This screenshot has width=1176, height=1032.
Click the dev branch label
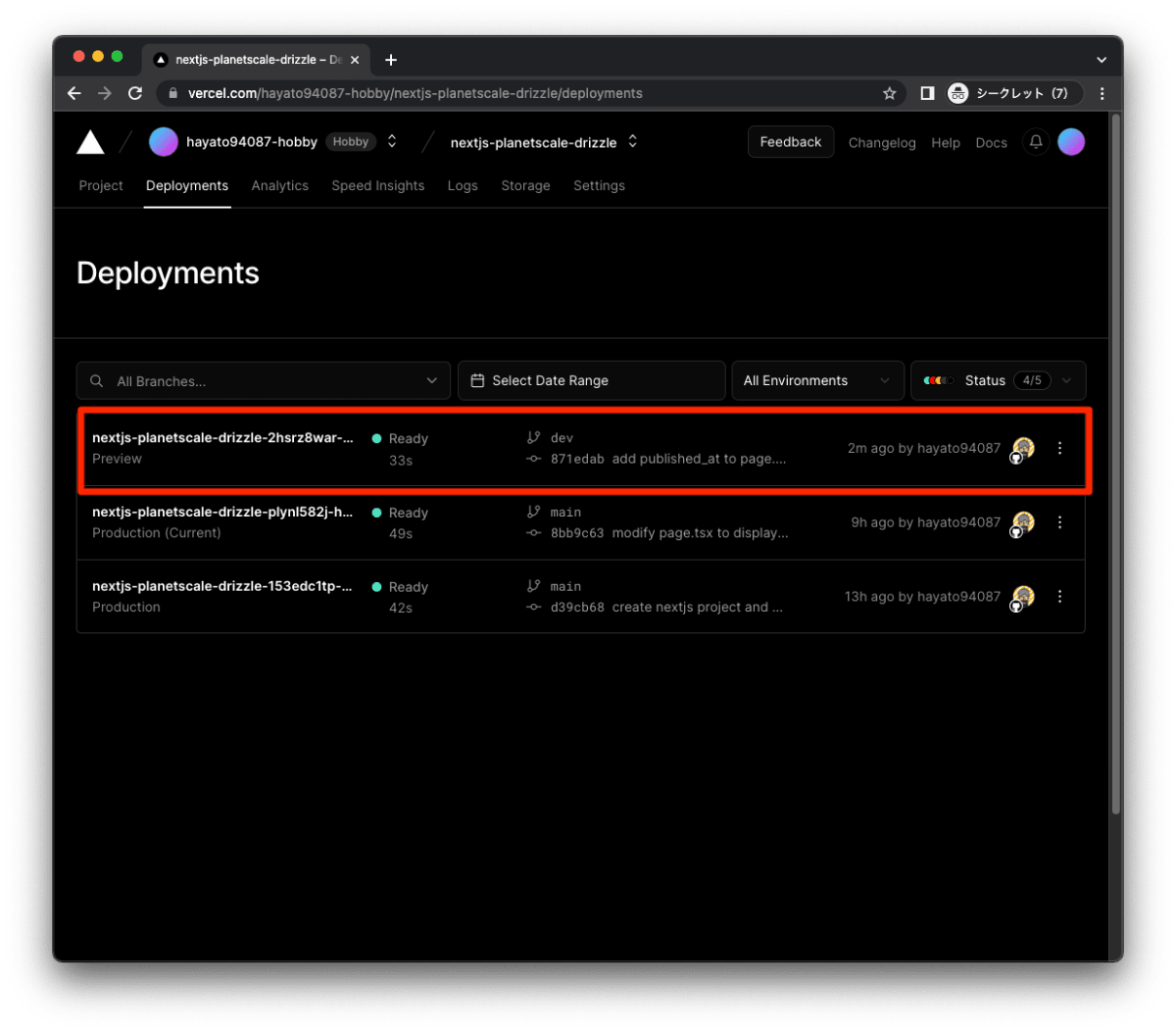(x=562, y=438)
